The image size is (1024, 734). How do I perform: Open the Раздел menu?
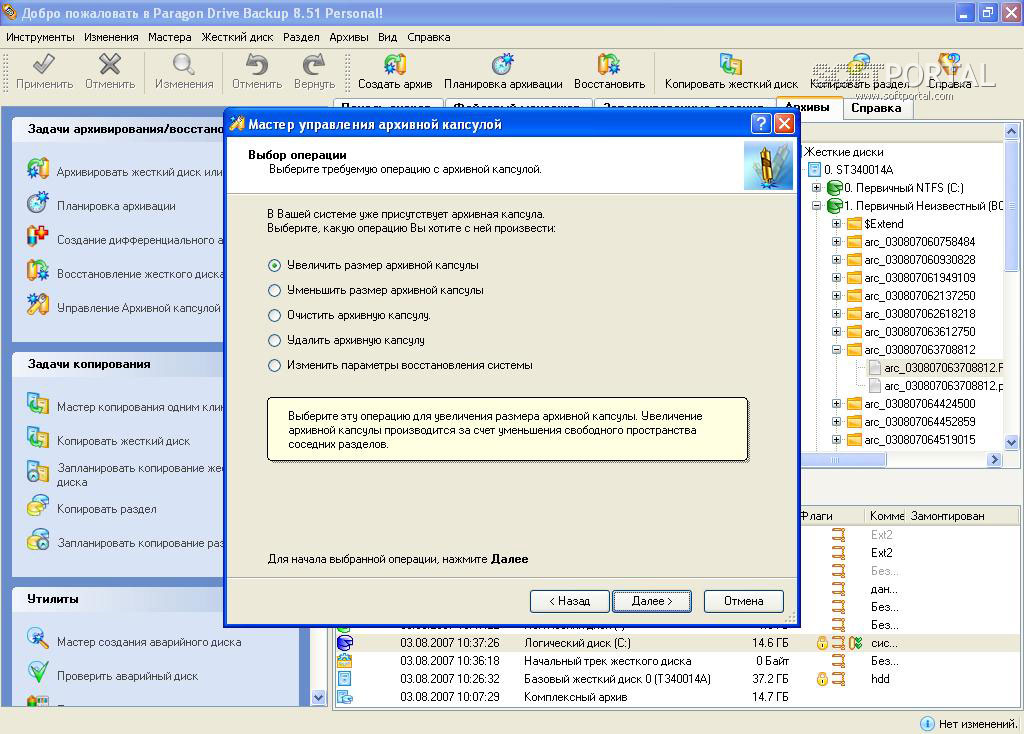[x=301, y=37]
